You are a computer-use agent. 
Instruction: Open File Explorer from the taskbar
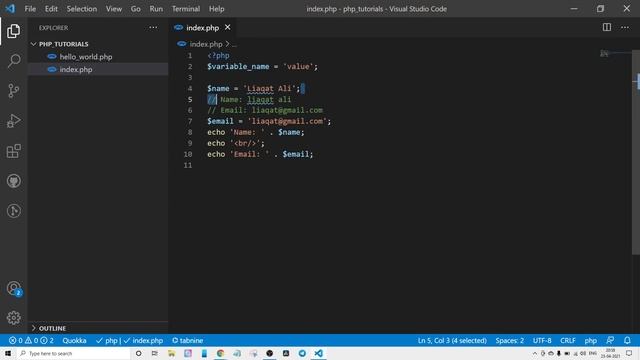(171, 353)
